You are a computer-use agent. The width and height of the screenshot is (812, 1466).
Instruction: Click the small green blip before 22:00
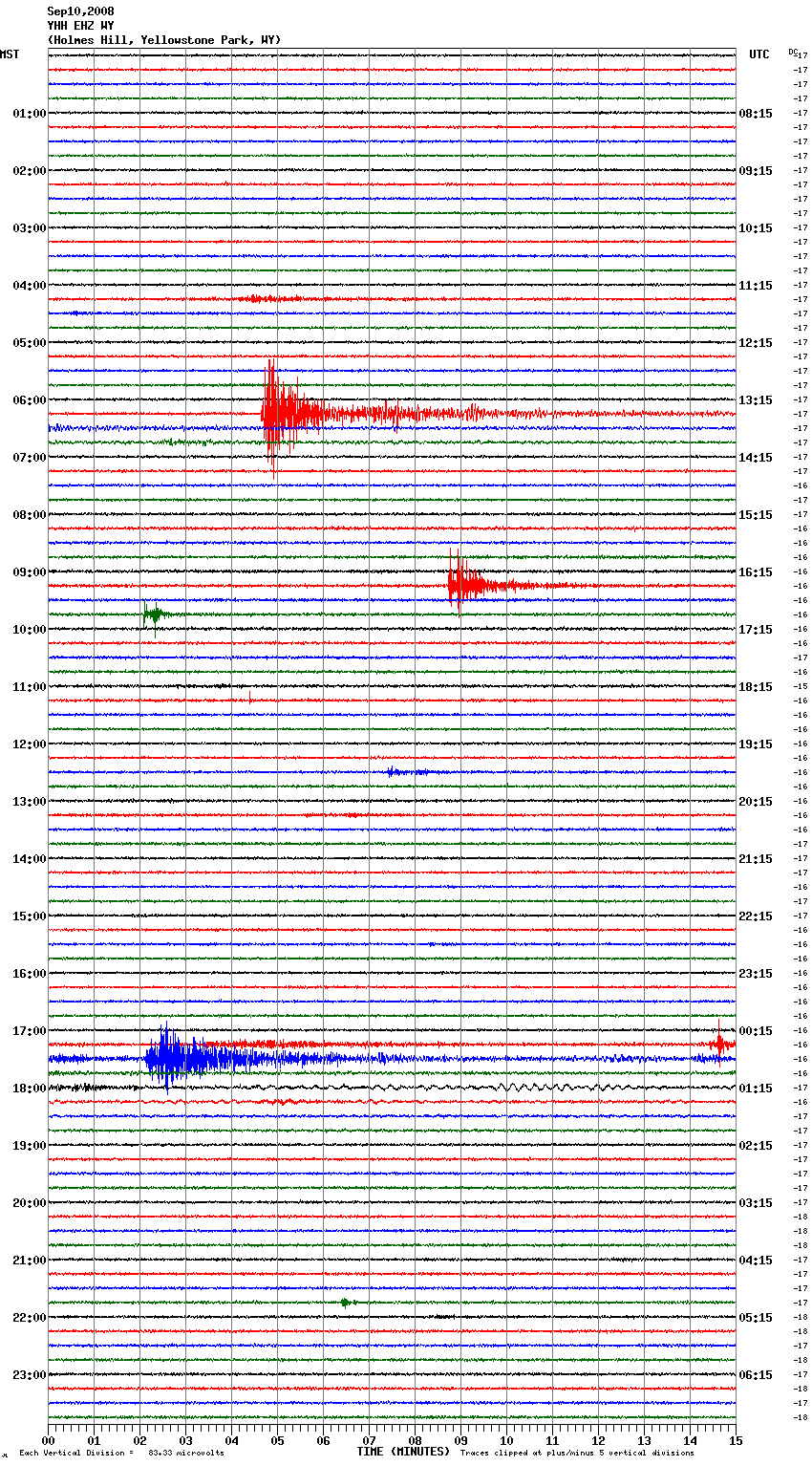click(346, 1303)
